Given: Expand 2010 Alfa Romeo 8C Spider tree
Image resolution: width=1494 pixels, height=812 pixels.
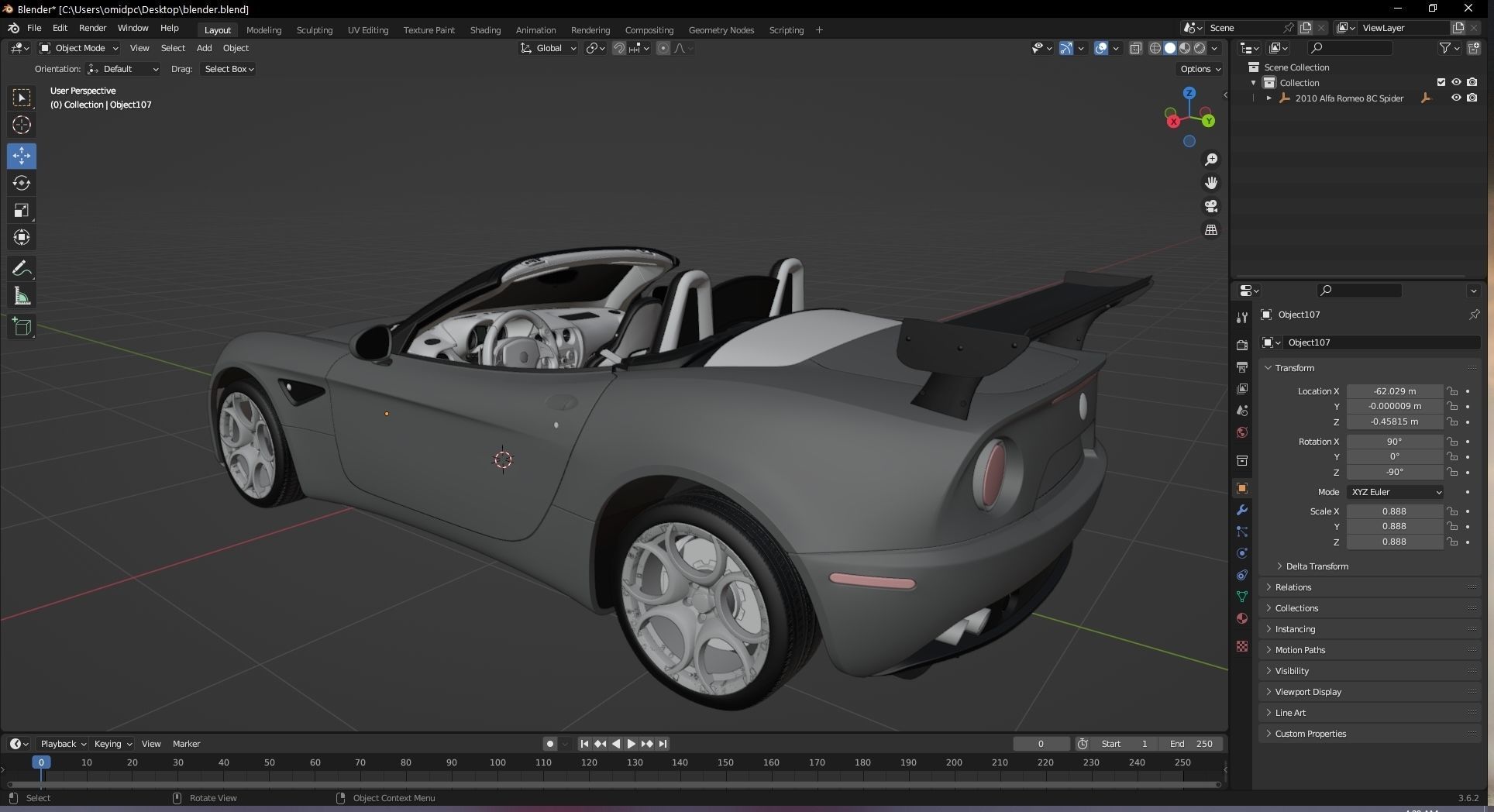Looking at the screenshot, I should tap(1269, 98).
